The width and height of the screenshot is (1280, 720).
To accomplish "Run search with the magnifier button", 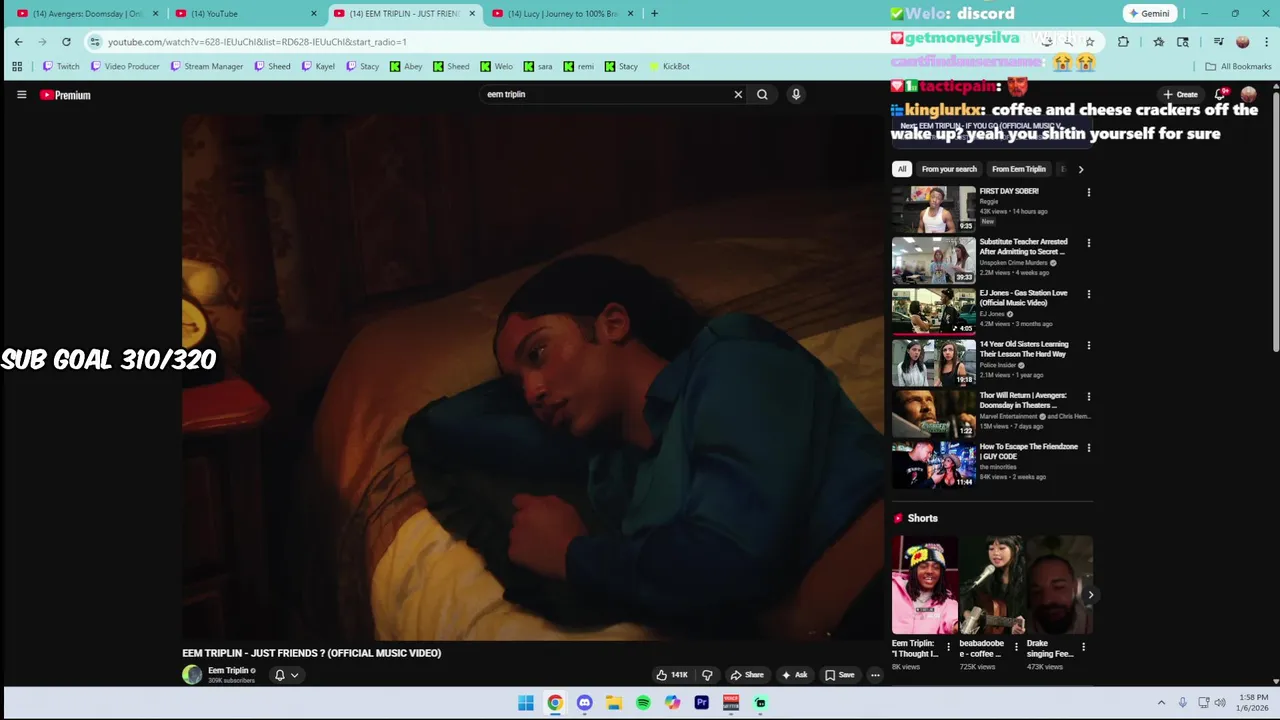I will (762, 94).
